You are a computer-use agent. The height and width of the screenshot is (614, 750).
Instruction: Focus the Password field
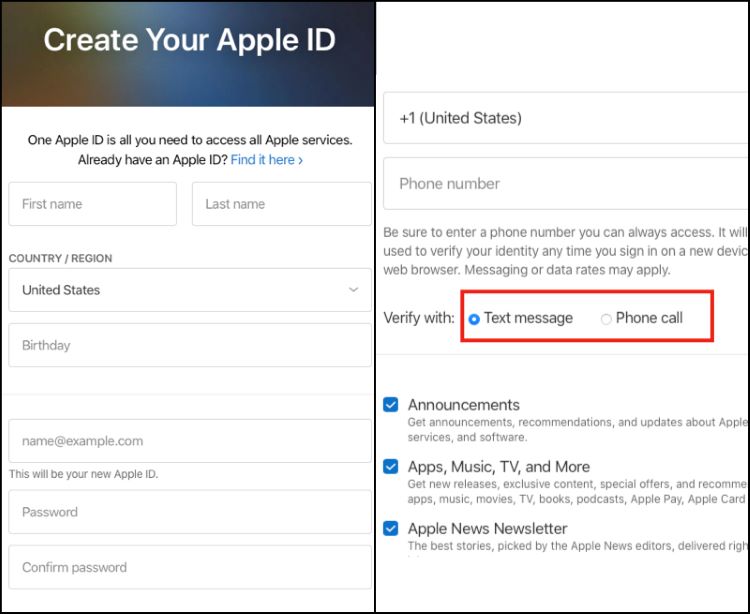click(x=189, y=512)
